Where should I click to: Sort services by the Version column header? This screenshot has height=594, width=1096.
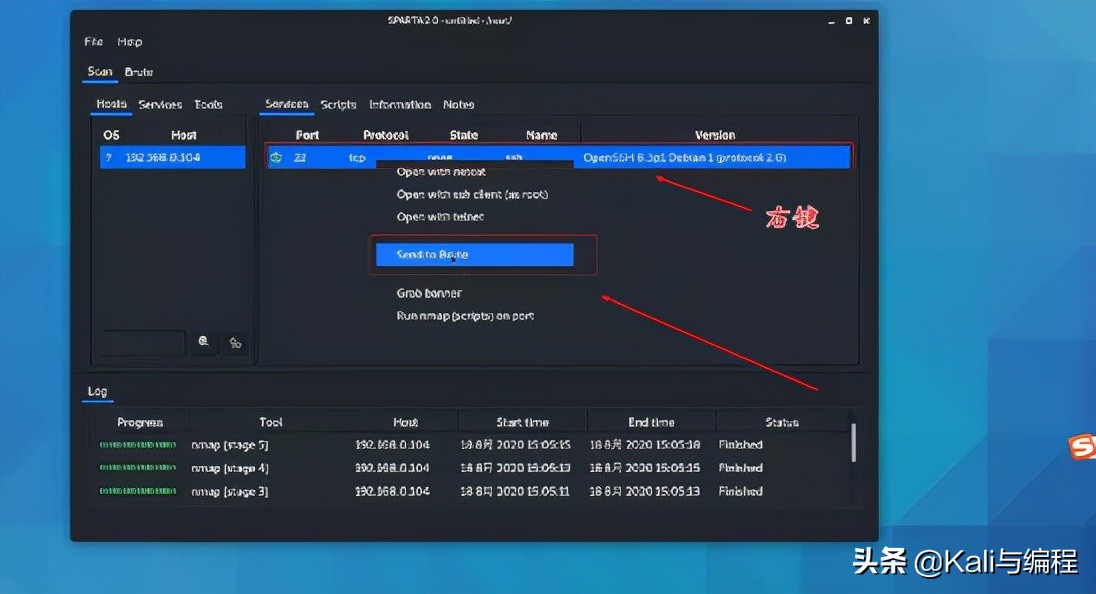tap(715, 135)
